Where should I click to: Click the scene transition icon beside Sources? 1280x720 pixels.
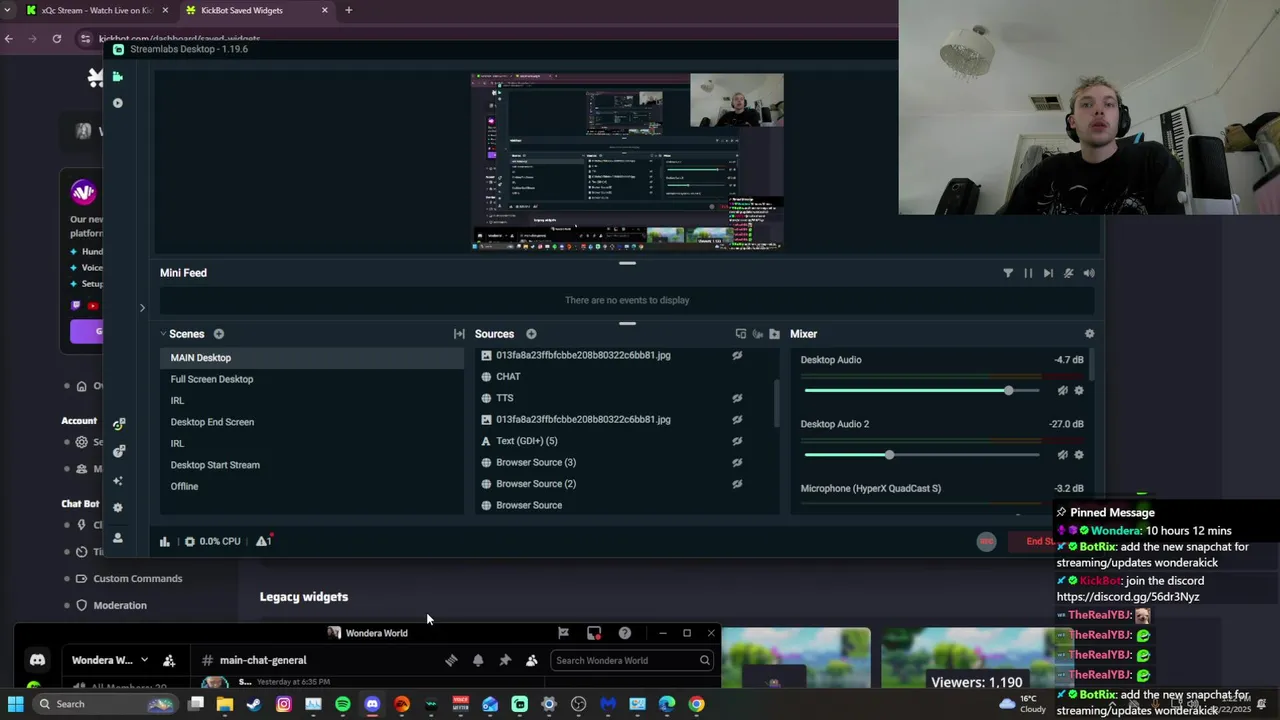click(459, 334)
